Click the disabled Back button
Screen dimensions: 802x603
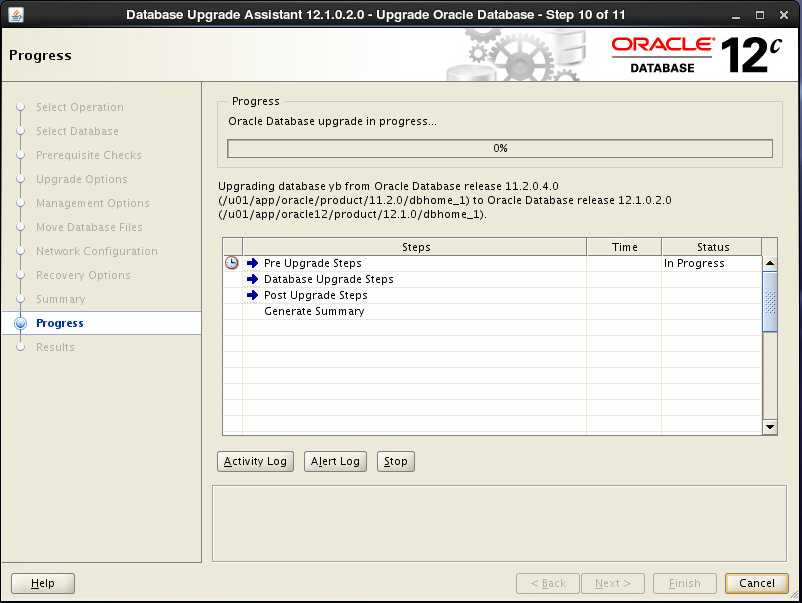(548, 583)
